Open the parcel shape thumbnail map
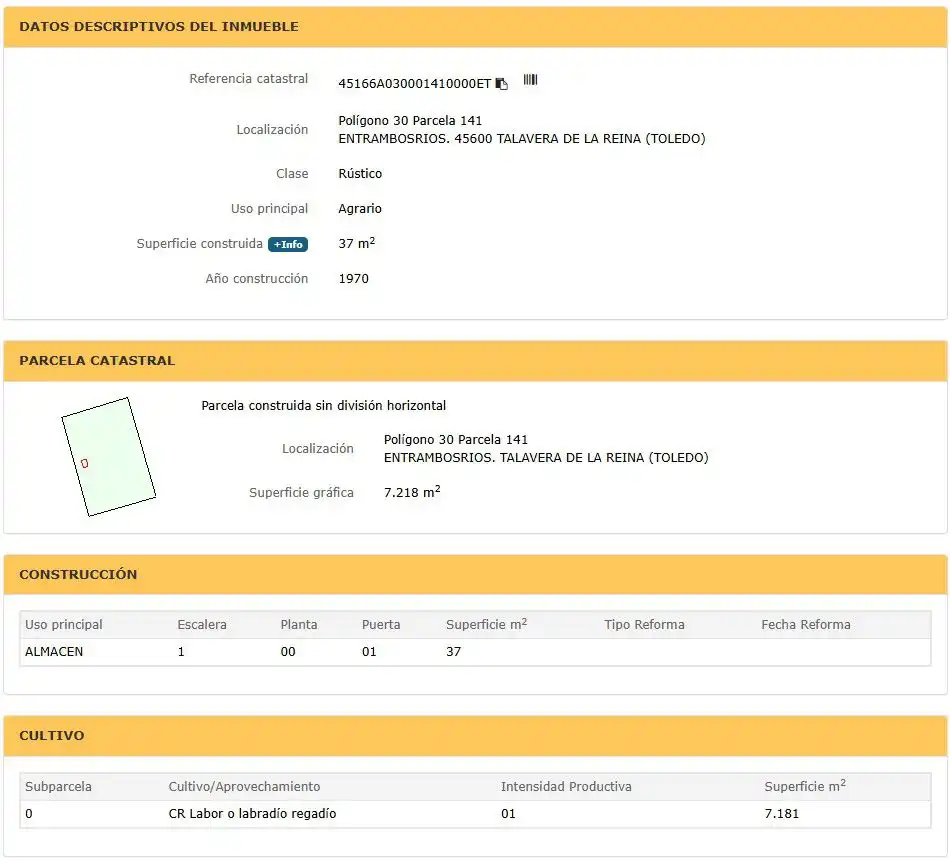This screenshot has height=861, width=950. coord(108,456)
